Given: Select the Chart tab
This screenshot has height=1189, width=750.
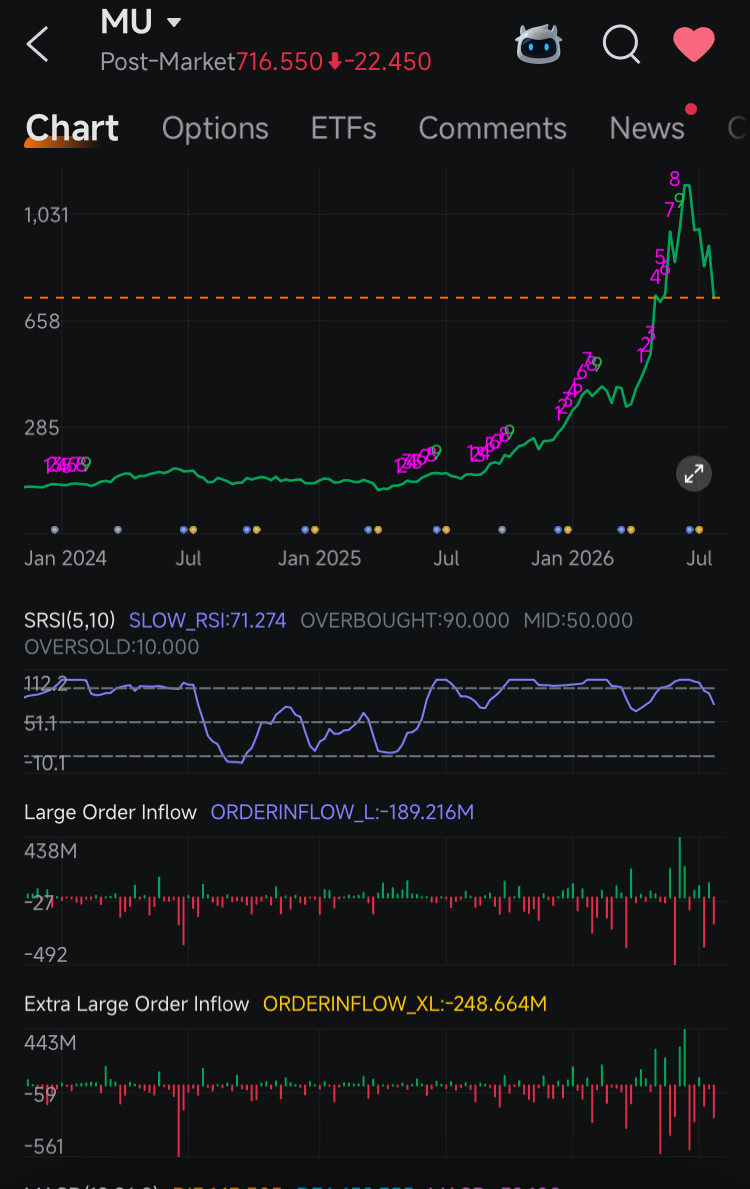Looking at the screenshot, I should click(72, 128).
